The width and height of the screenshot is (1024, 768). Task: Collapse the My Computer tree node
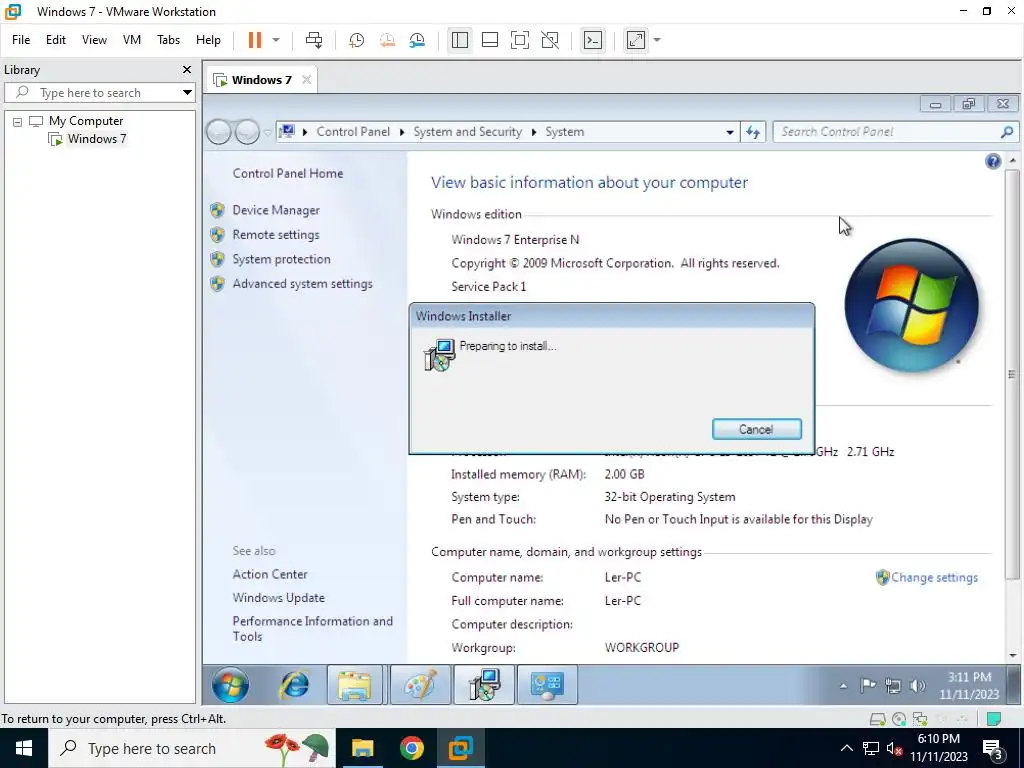tap(18, 121)
